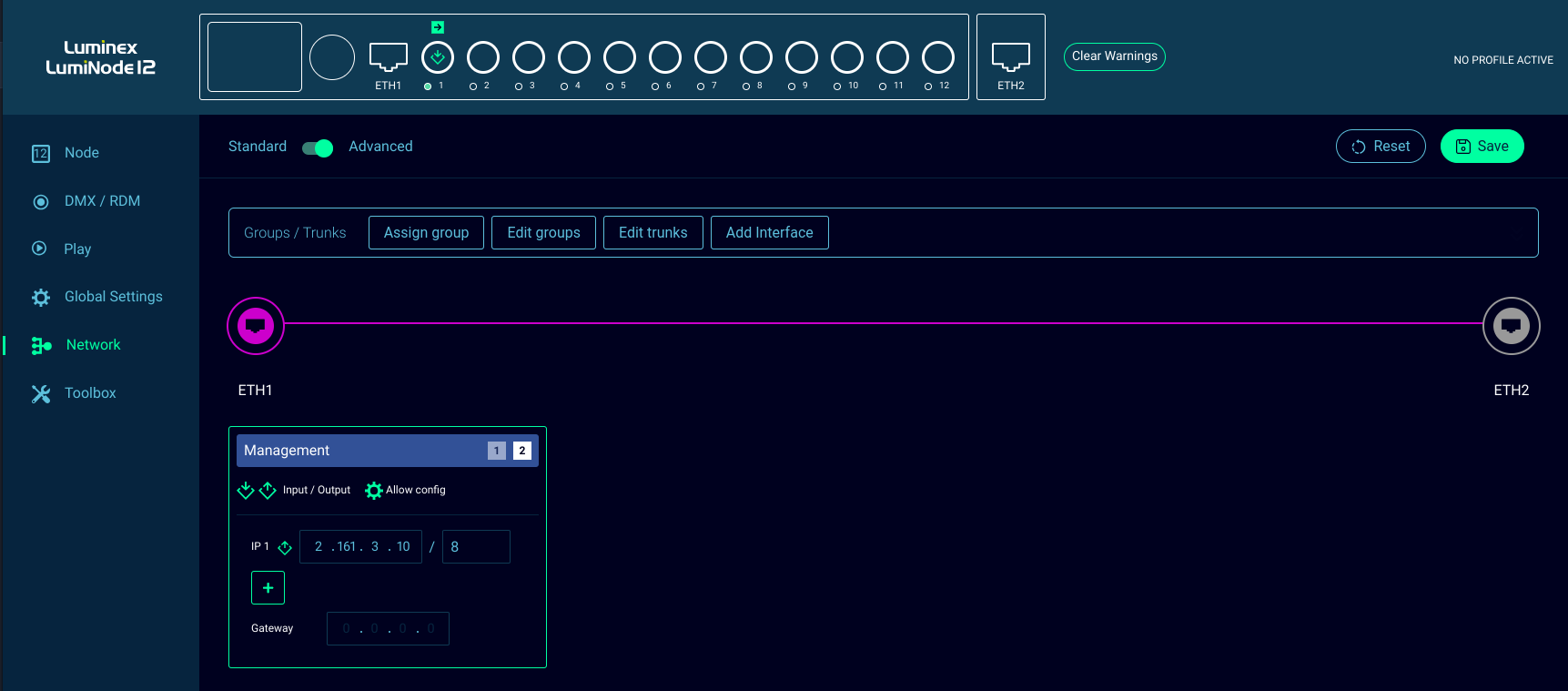Open DMX / RDM sidebar page
Viewport: 1568px width, 691px height.
[102, 201]
